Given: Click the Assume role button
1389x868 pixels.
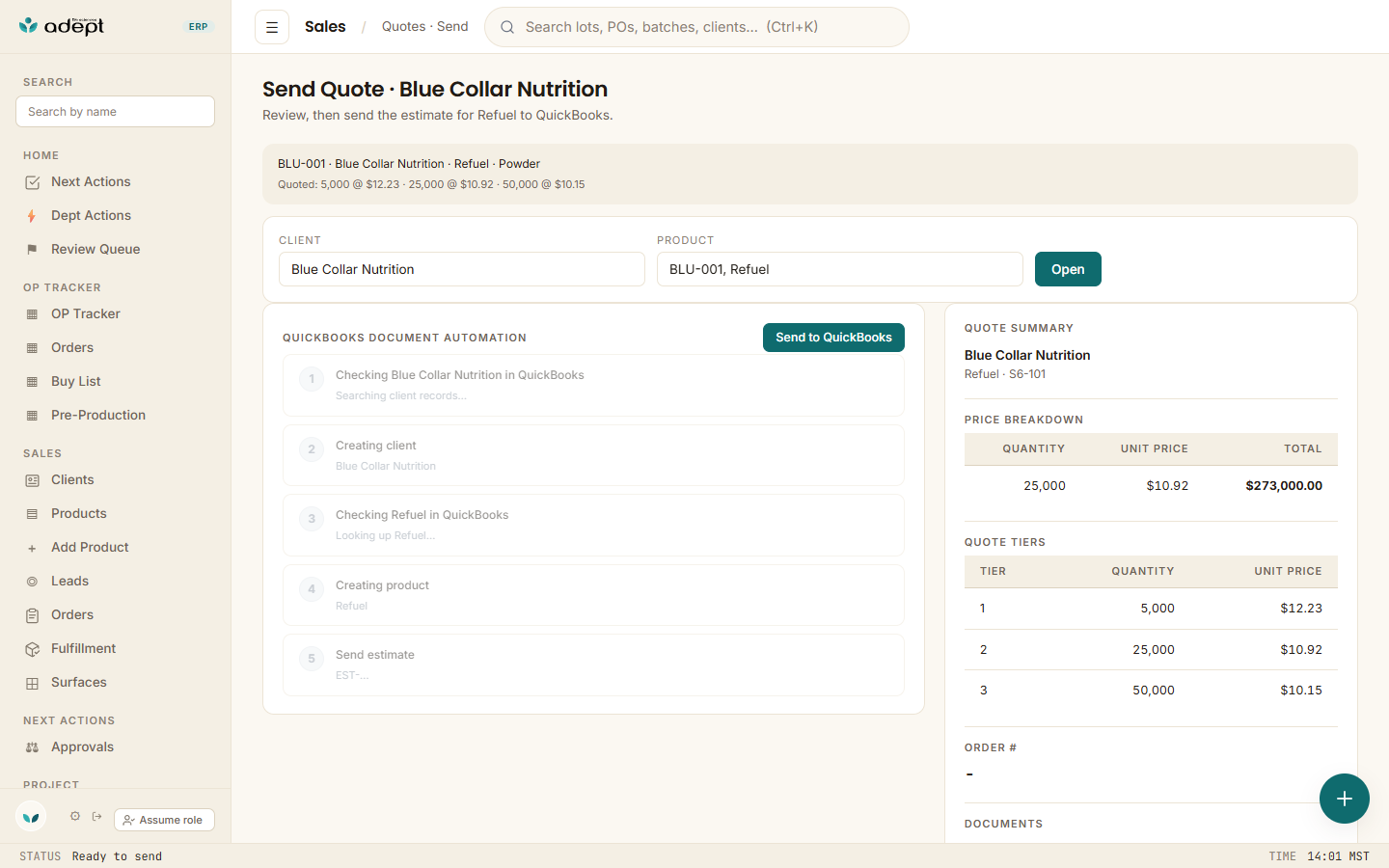Looking at the screenshot, I should [x=164, y=820].
